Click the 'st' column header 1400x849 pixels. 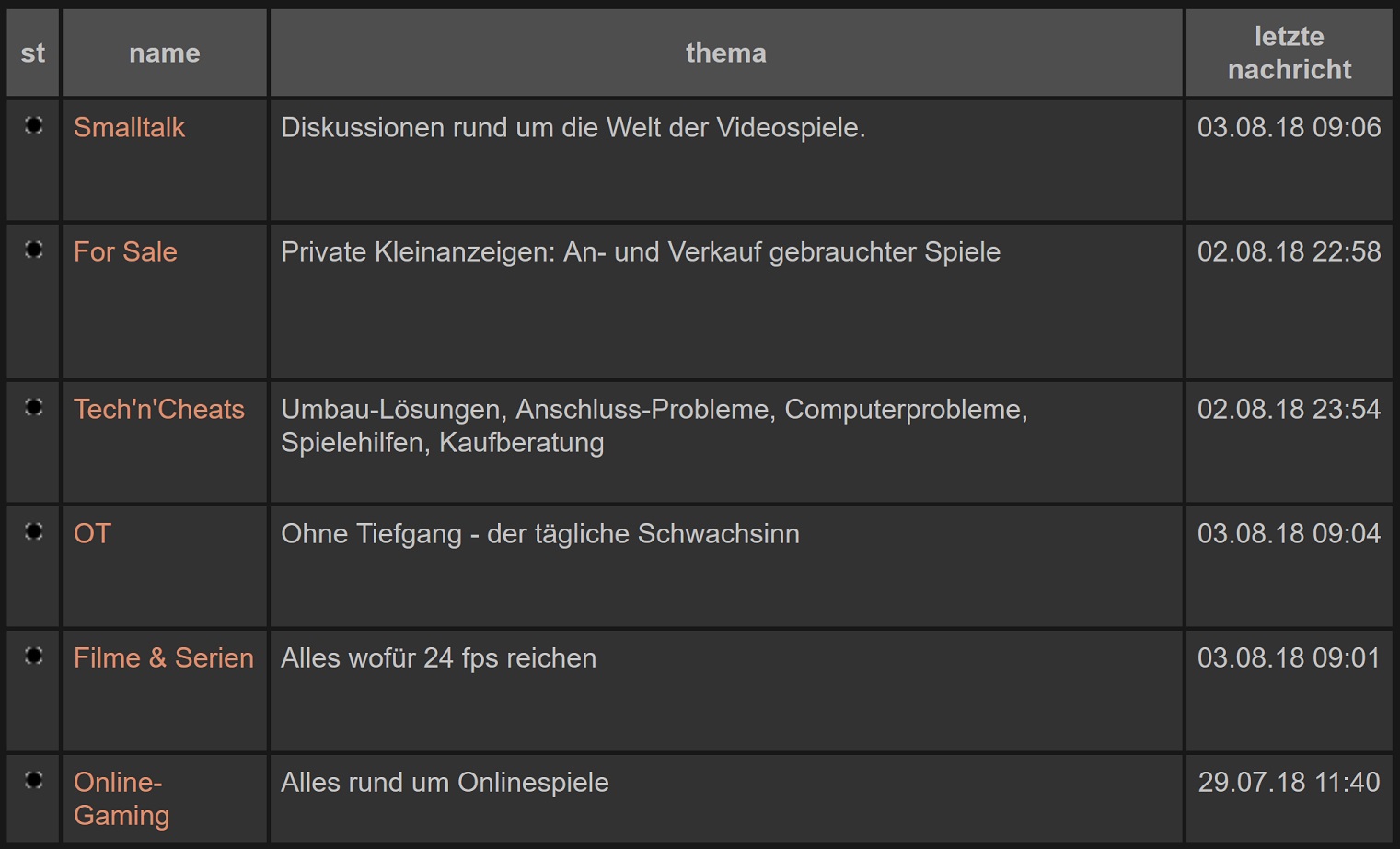[x=33, y=53]
